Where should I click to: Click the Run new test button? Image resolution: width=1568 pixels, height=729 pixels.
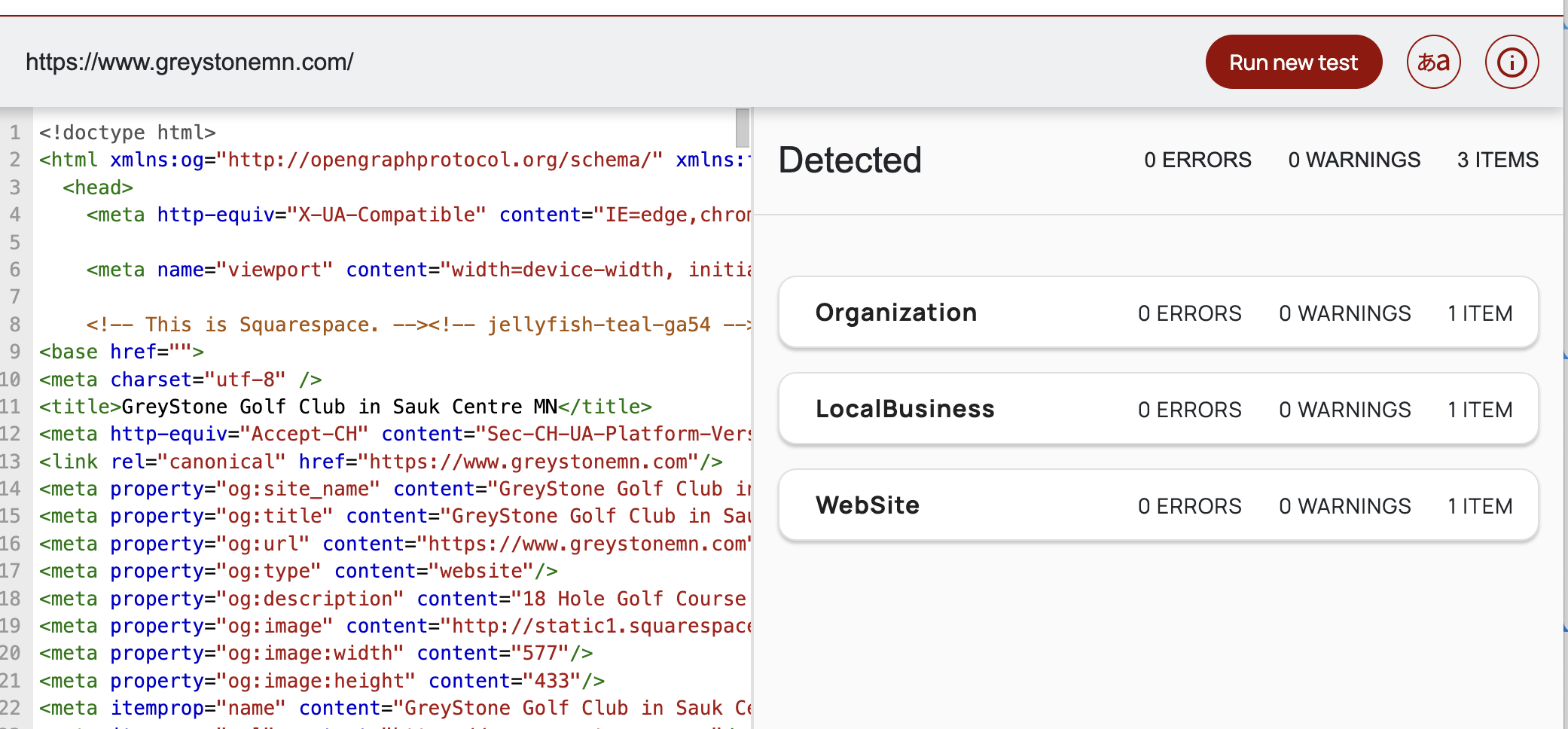1293,62
